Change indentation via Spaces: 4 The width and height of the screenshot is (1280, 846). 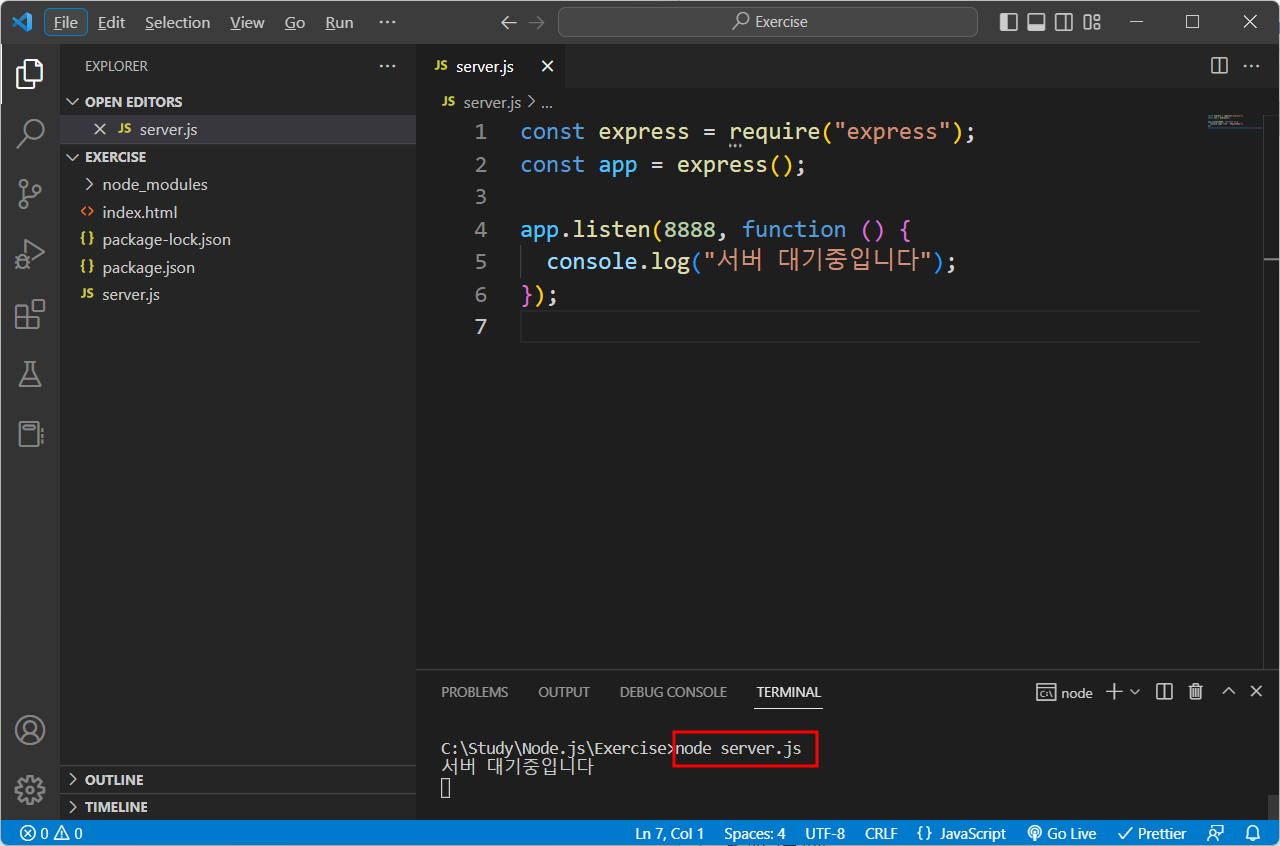click(x=755, y=833)
